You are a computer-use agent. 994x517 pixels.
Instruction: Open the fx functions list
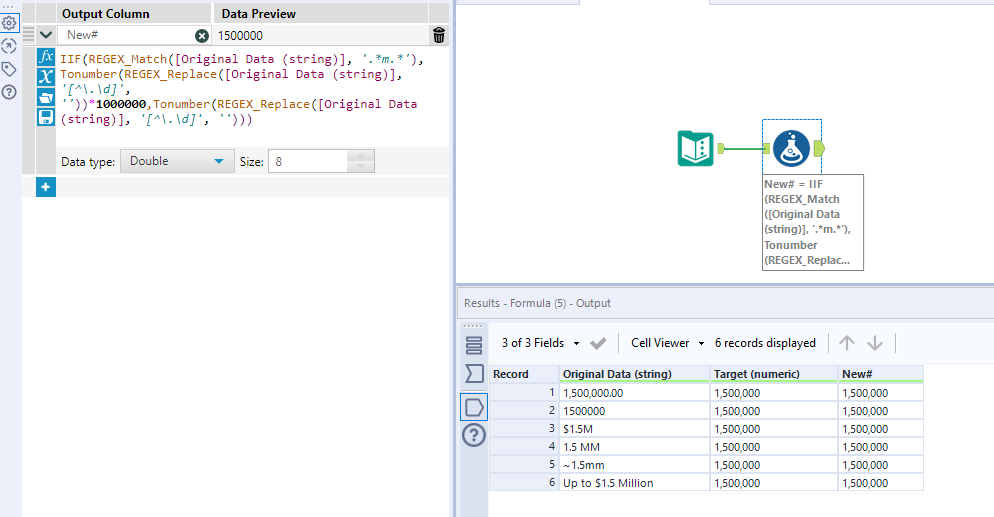pos(46,57)
